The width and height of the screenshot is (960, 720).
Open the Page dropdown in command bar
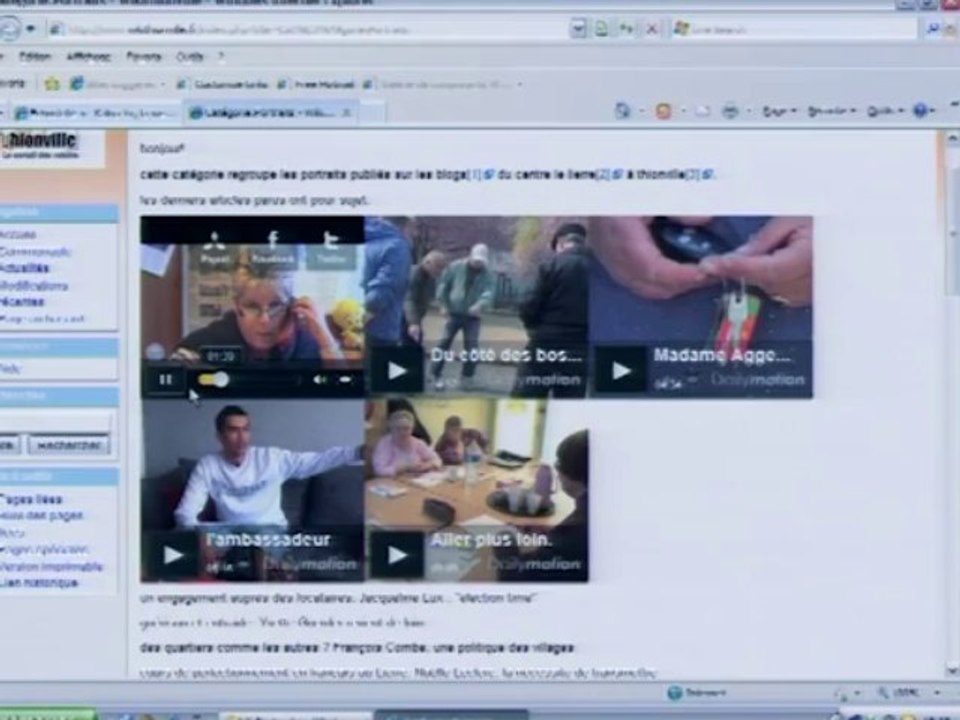click(x=779, y=111)
